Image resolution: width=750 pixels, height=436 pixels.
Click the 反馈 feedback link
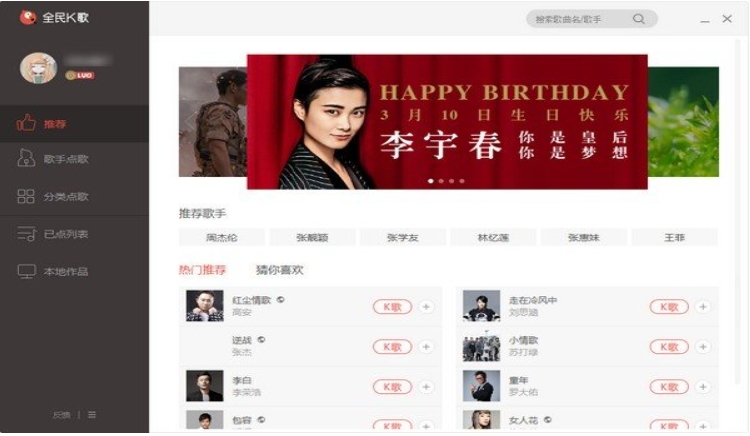(x=61, y=414)
